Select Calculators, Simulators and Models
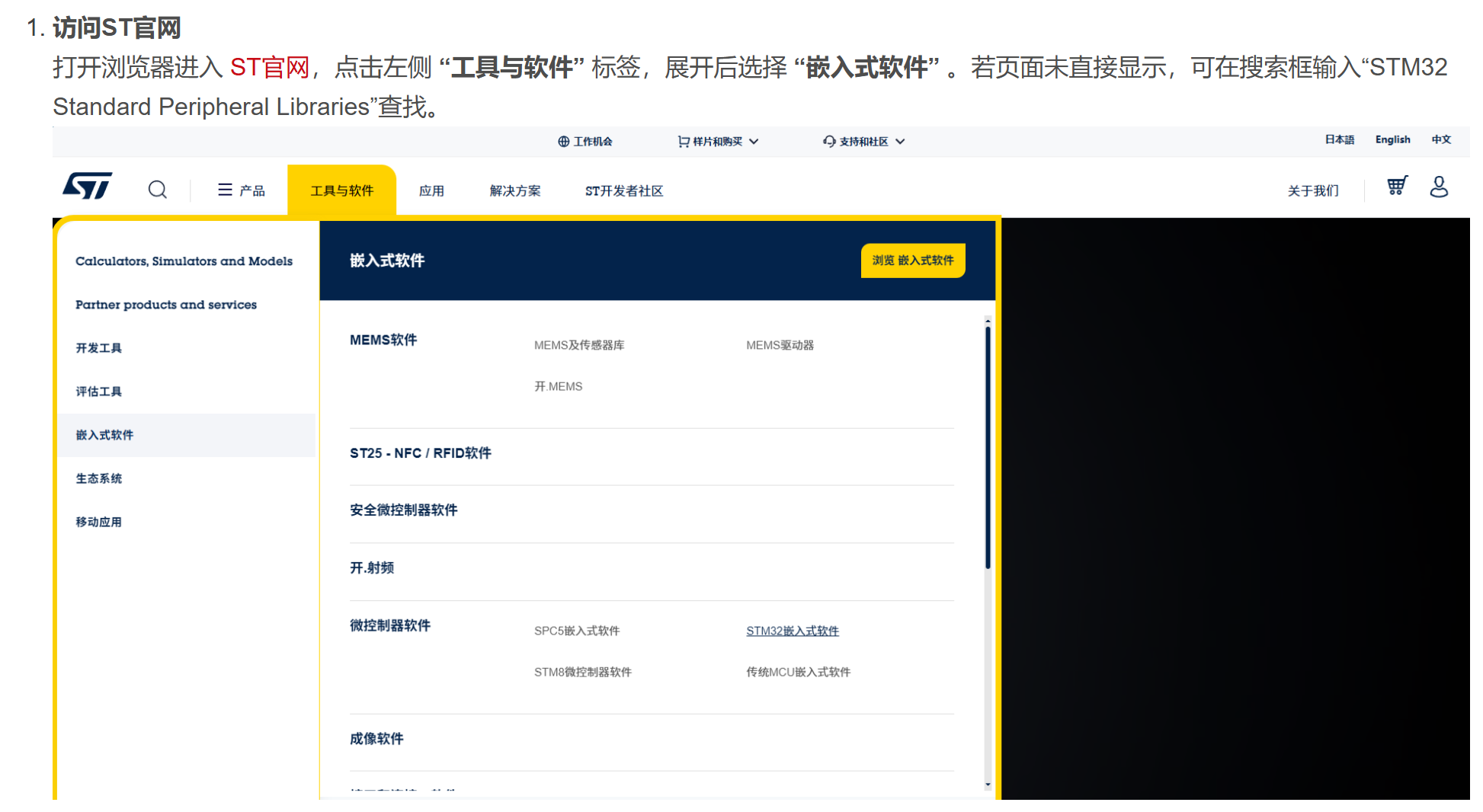Image resolution: width=1483 pixels, height=812 pixels. click(184, 261)
